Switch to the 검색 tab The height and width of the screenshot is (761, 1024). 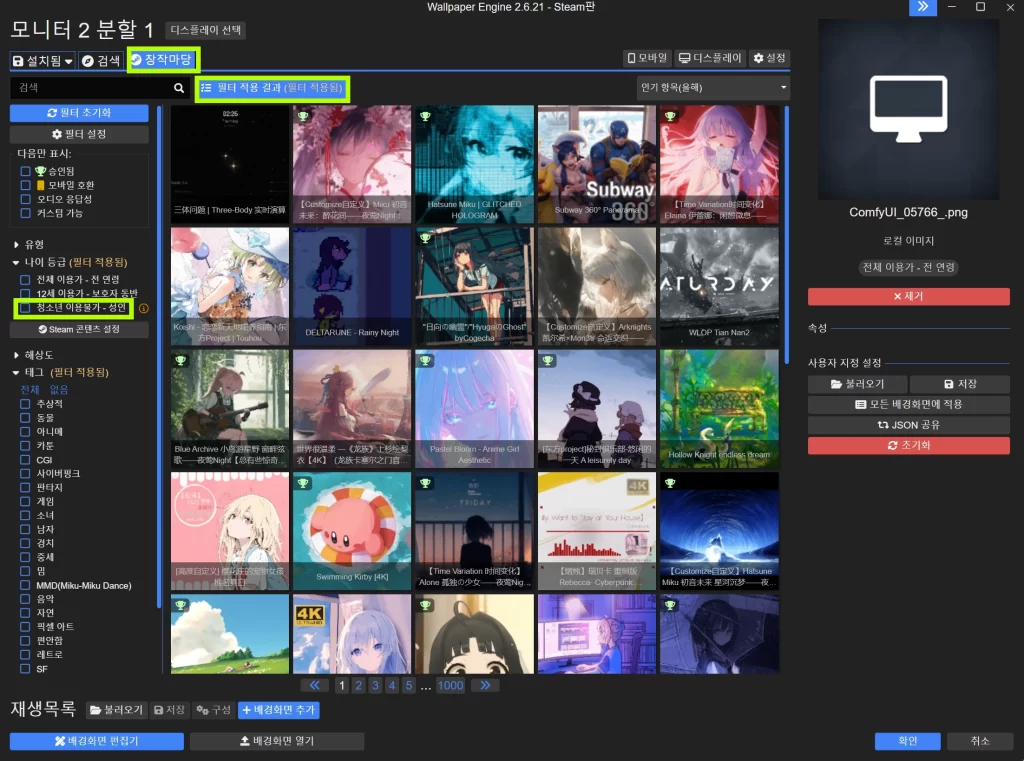101,61
